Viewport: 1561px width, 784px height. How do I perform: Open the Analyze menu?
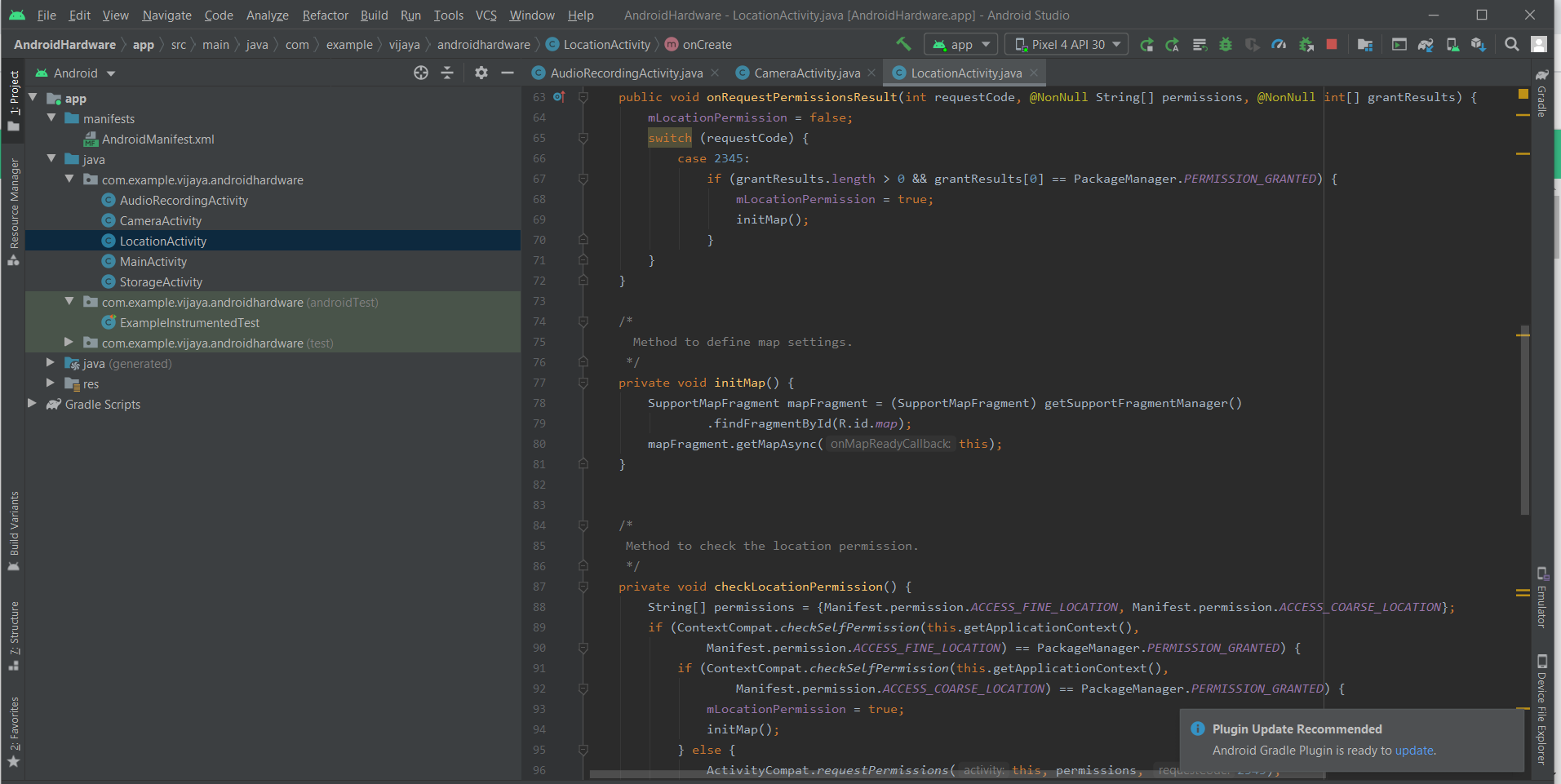point(267,15)
